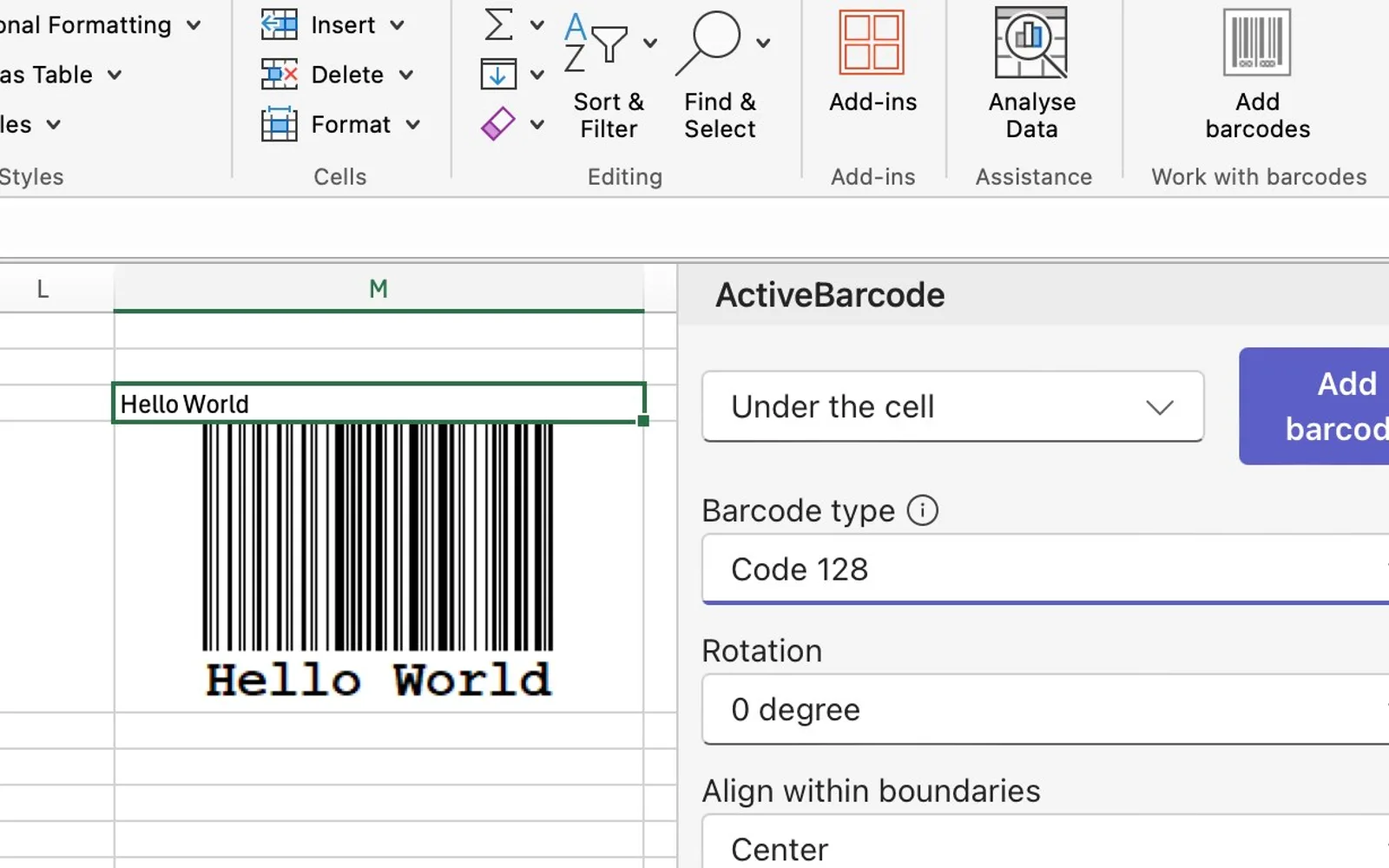Open the Add-ins gallery

coord(872,62)
